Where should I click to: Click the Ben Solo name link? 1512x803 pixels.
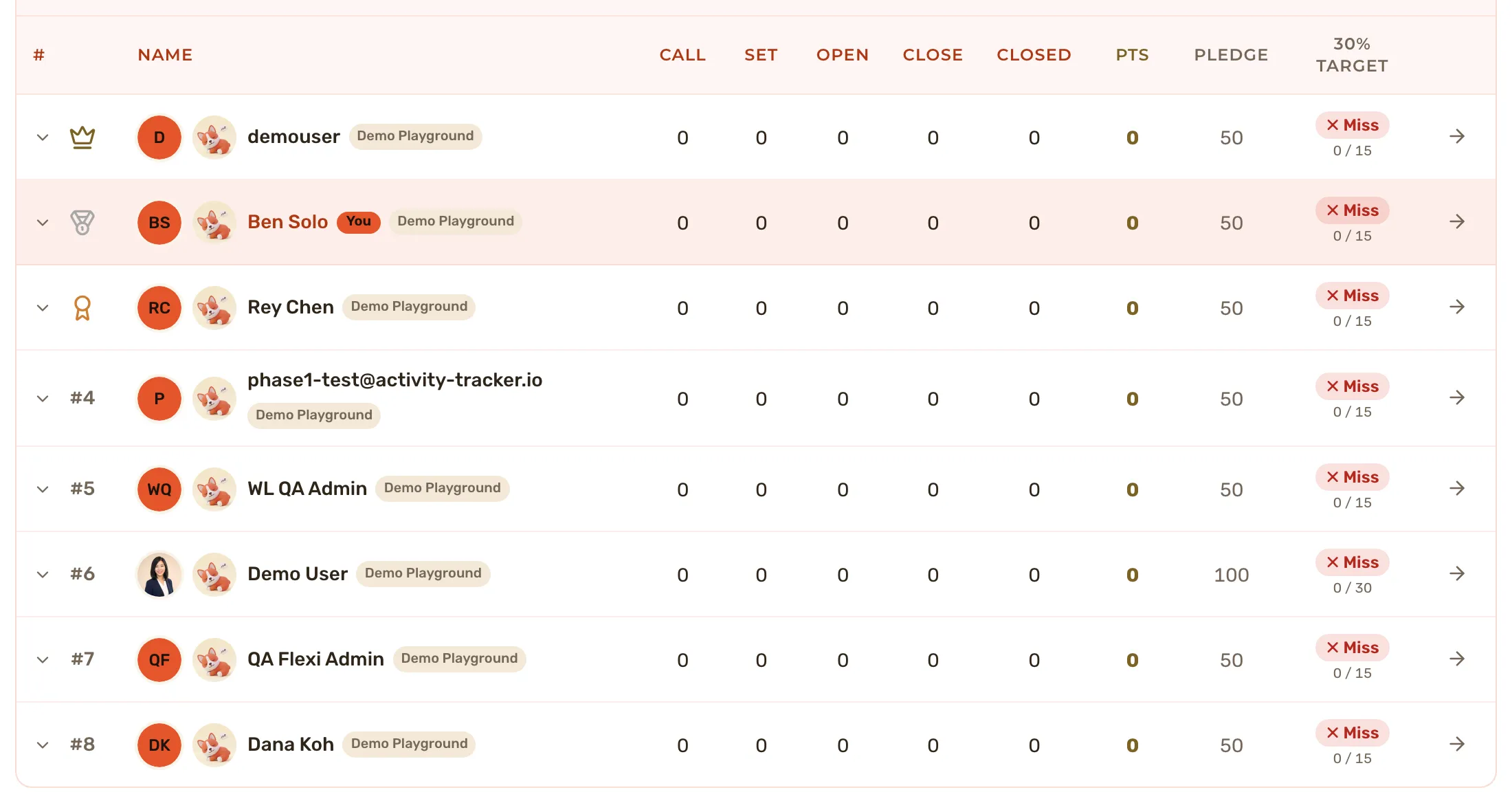coord(287,222)
